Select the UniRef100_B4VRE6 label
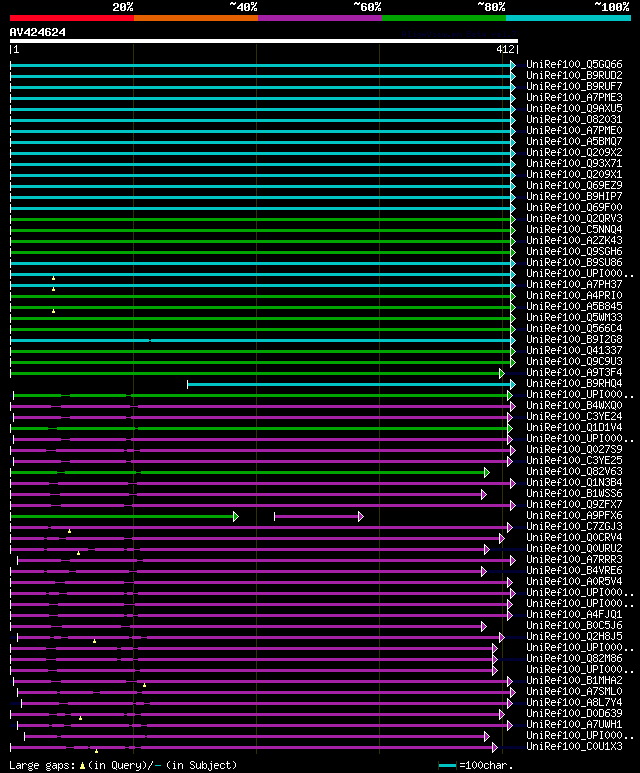The height and width of the screenshot is (773, 640). coord(574,570)
